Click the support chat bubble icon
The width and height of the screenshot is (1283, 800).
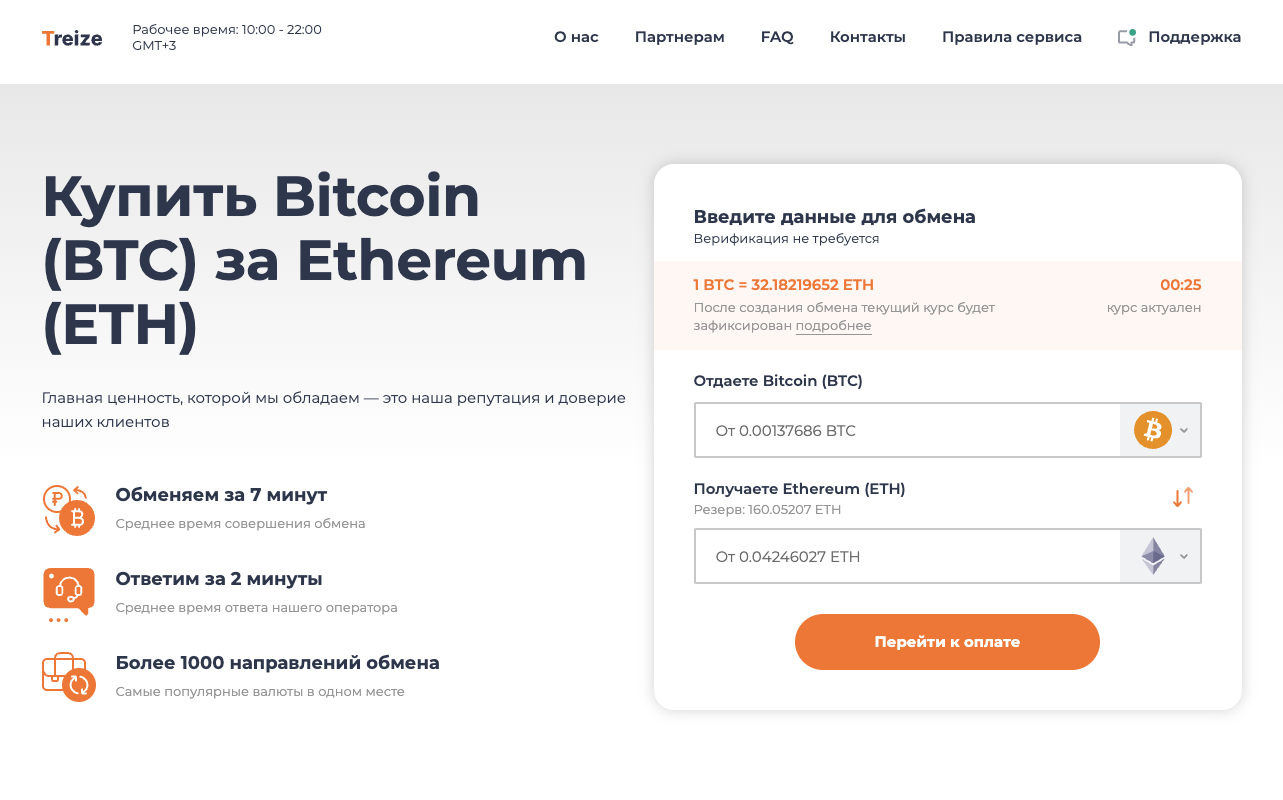[1127, 38]
